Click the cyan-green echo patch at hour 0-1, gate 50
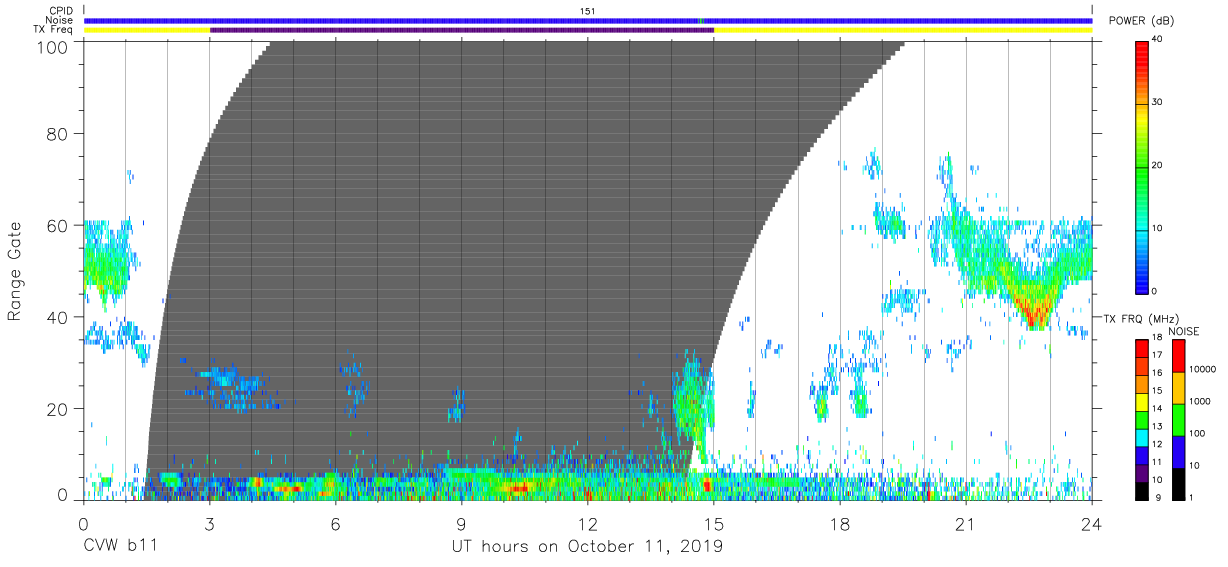This screenshot has height=567, width=1228. 106,263
